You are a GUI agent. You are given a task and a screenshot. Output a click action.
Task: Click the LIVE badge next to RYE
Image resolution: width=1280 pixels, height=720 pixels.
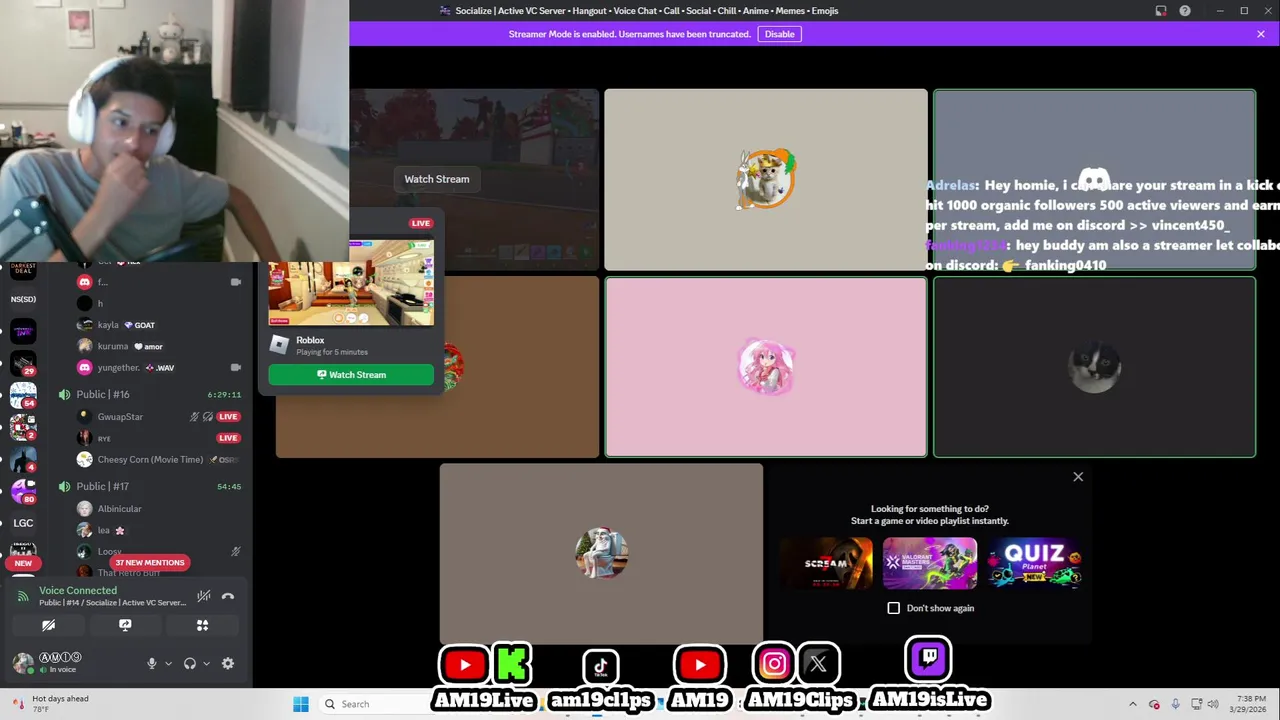point(228,438)
